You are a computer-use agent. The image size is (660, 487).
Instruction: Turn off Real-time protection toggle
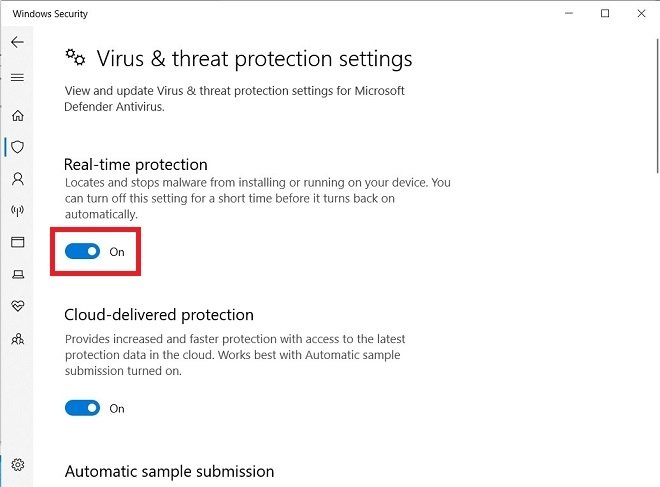coord(82,251)
